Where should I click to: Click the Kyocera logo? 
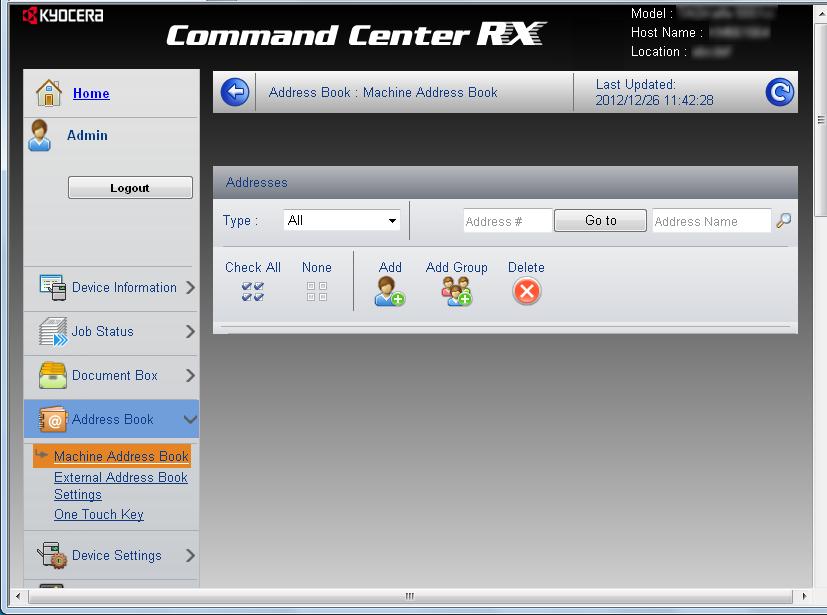click(x=63, y=15)
